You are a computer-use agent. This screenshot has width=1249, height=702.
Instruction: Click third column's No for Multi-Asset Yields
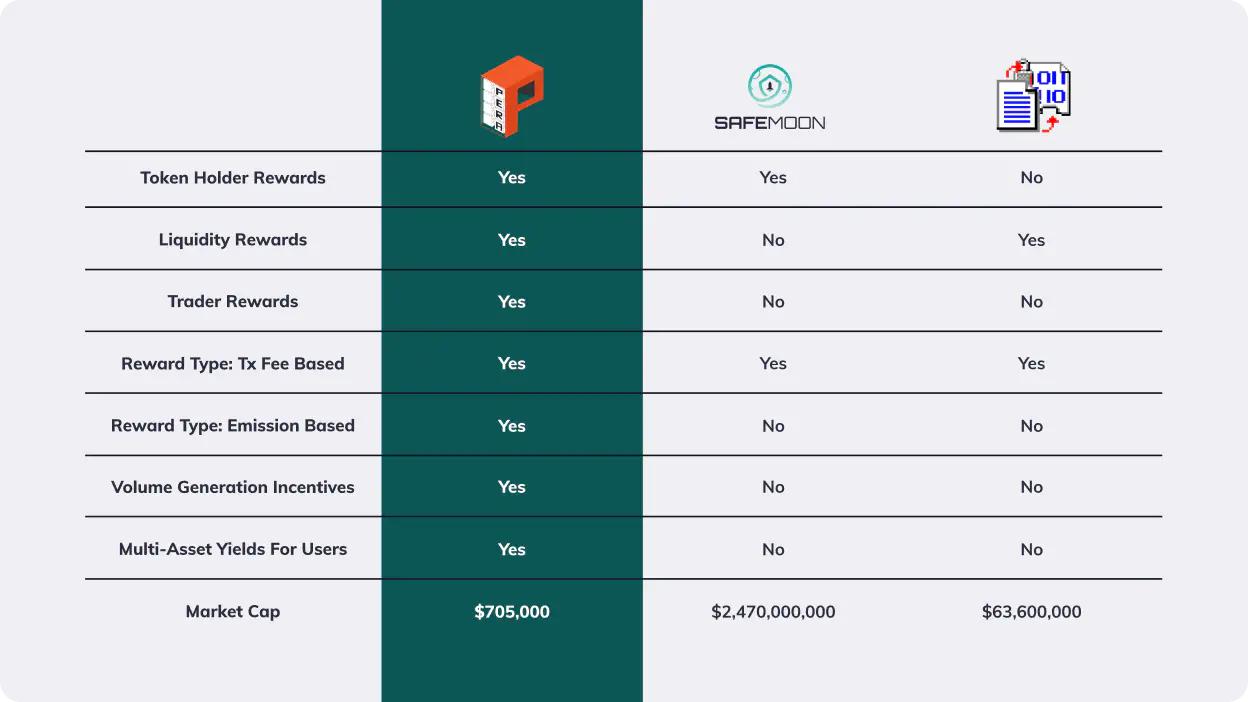pyautogui.click(x=1032, y=550)
